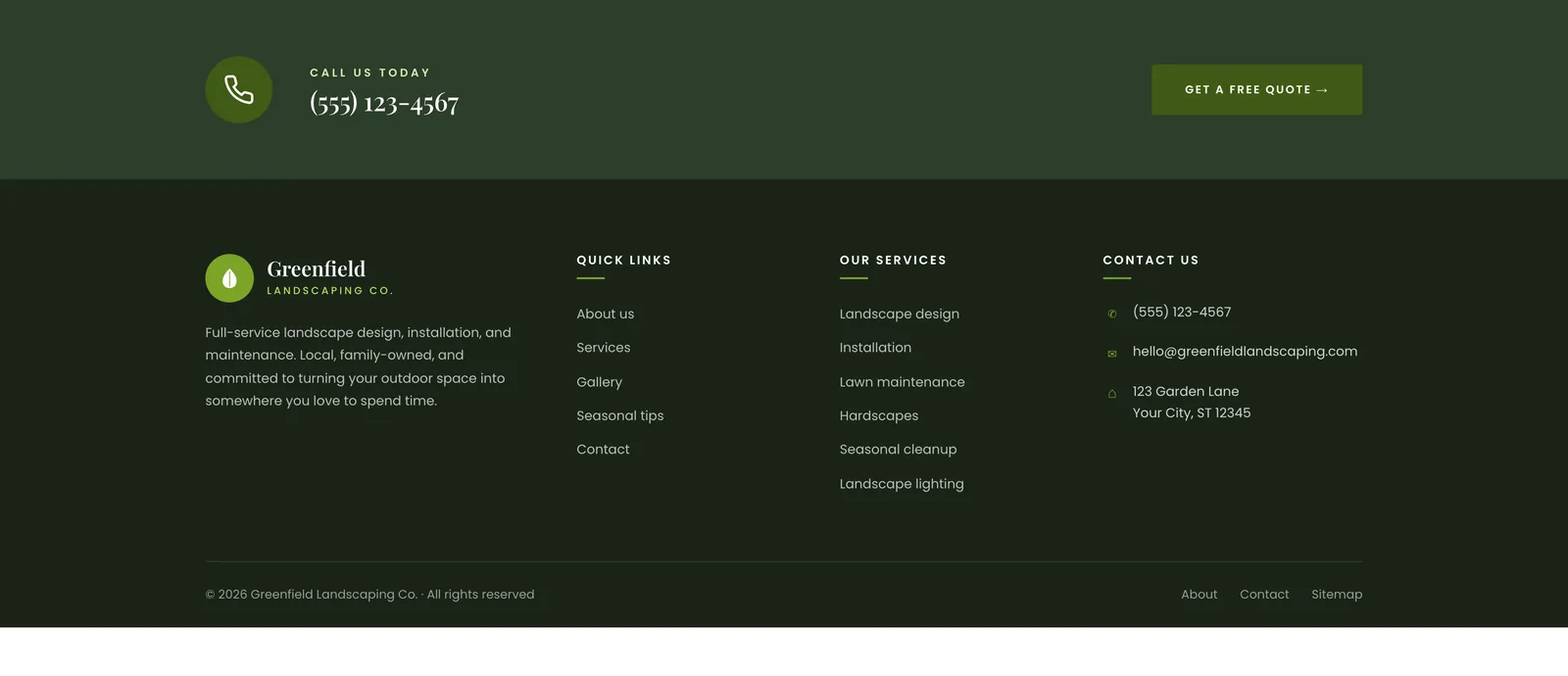Click the envelope icon beside the email address
1568x676 pixels.
point(1112,354)
